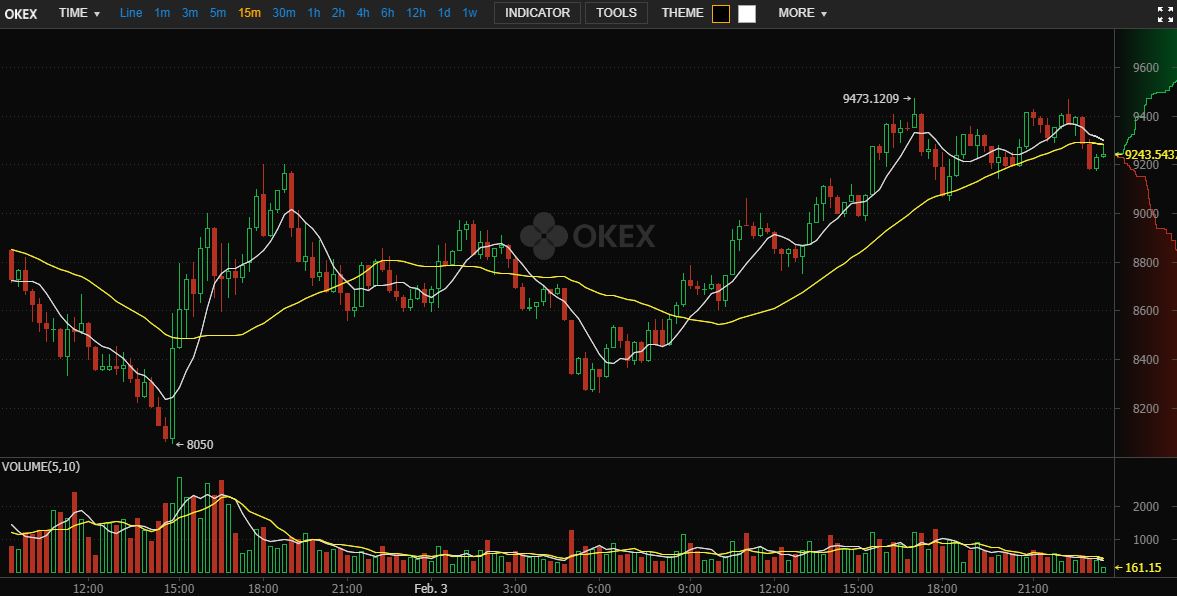Screen dimensions: 1177x596
Task: Toggle fullscreen mode icon
Action: [1165, 14]
